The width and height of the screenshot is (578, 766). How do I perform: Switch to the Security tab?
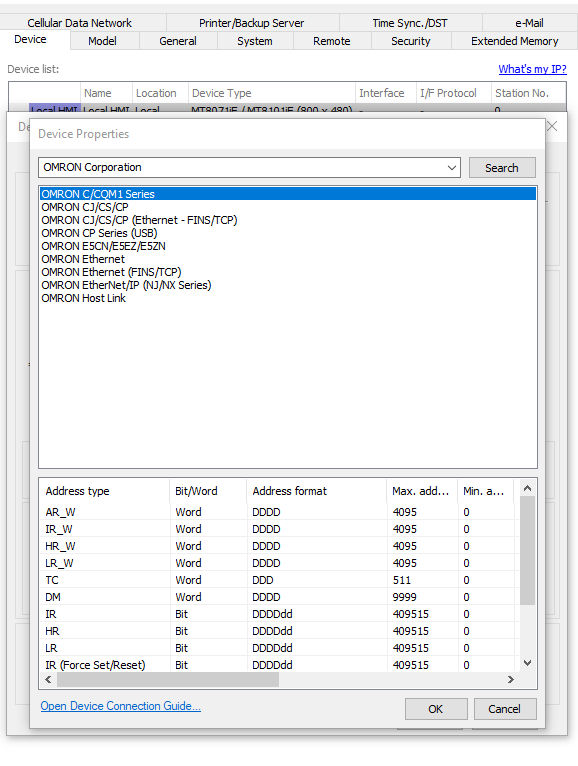411,41
